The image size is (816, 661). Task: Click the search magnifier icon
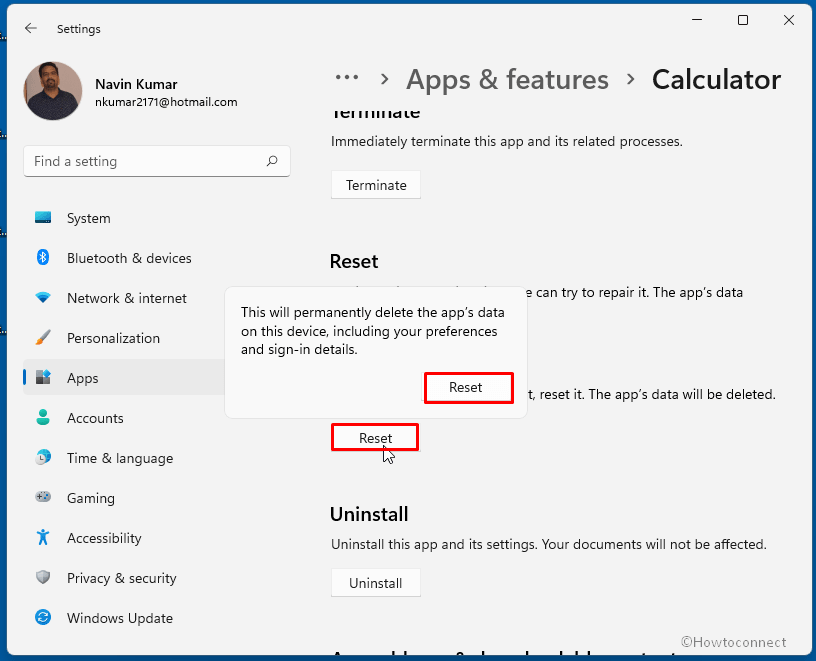pyautogui.click(x=272, y=161)
